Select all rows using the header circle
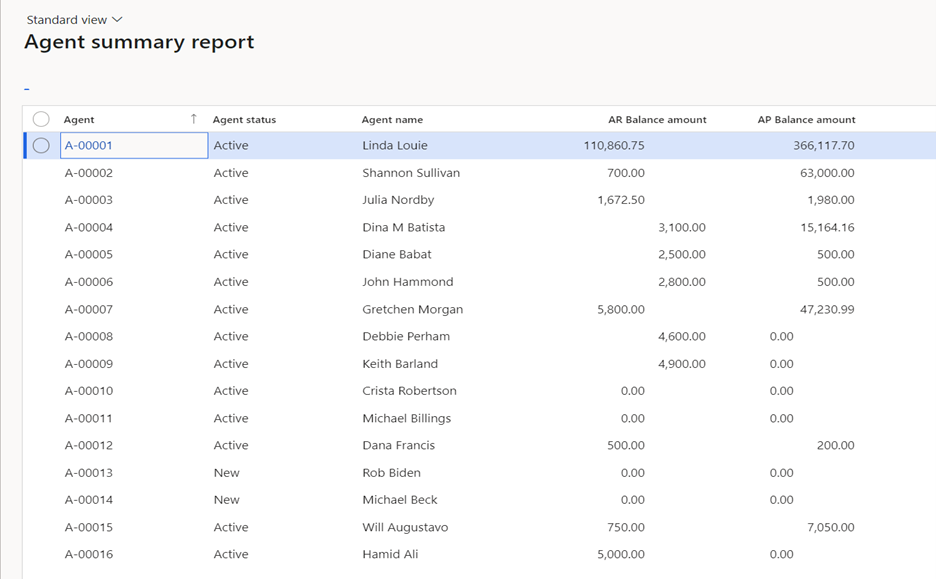 point(40,118)
